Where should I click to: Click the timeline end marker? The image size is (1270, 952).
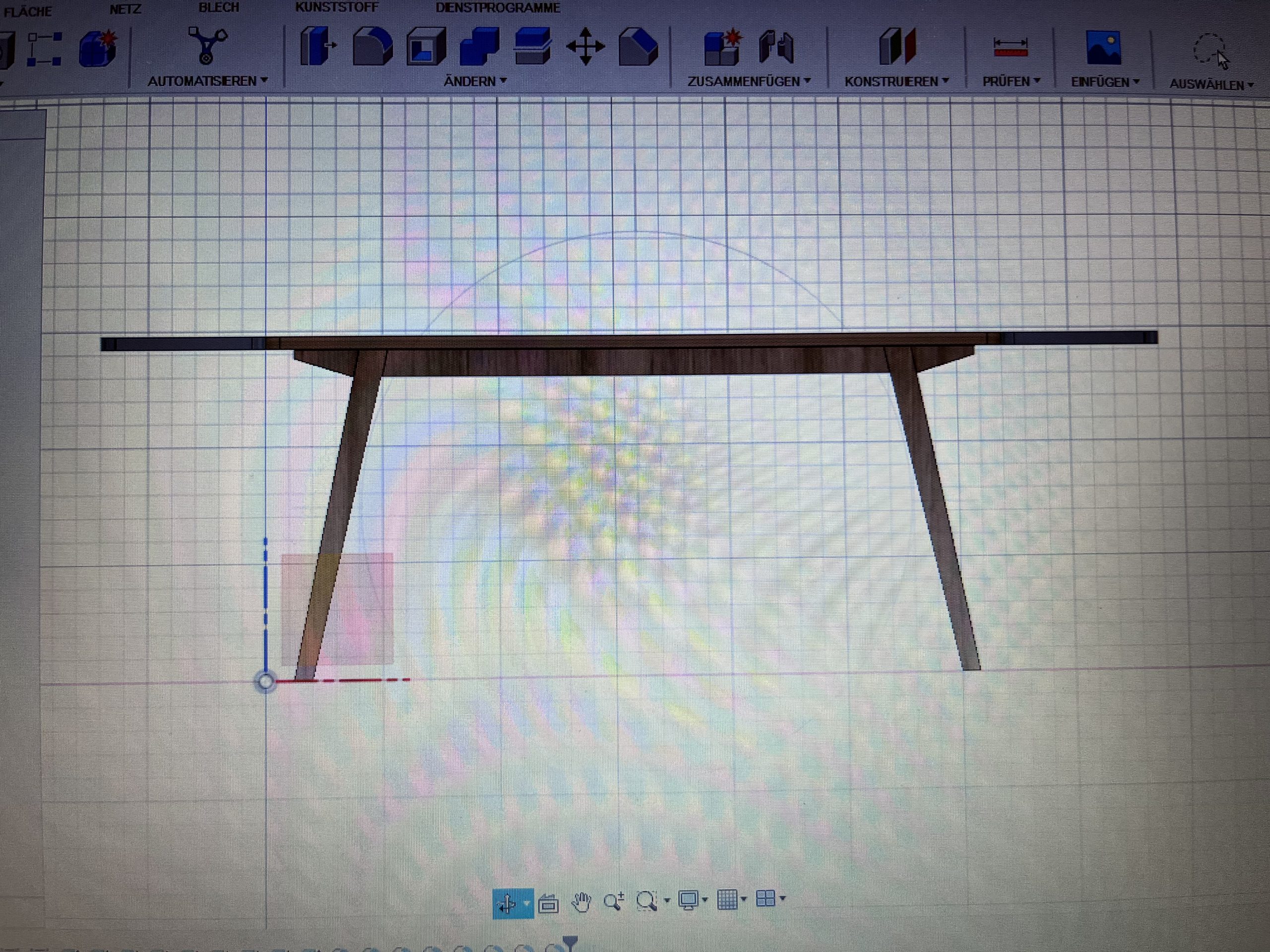[x=570, y=941]
